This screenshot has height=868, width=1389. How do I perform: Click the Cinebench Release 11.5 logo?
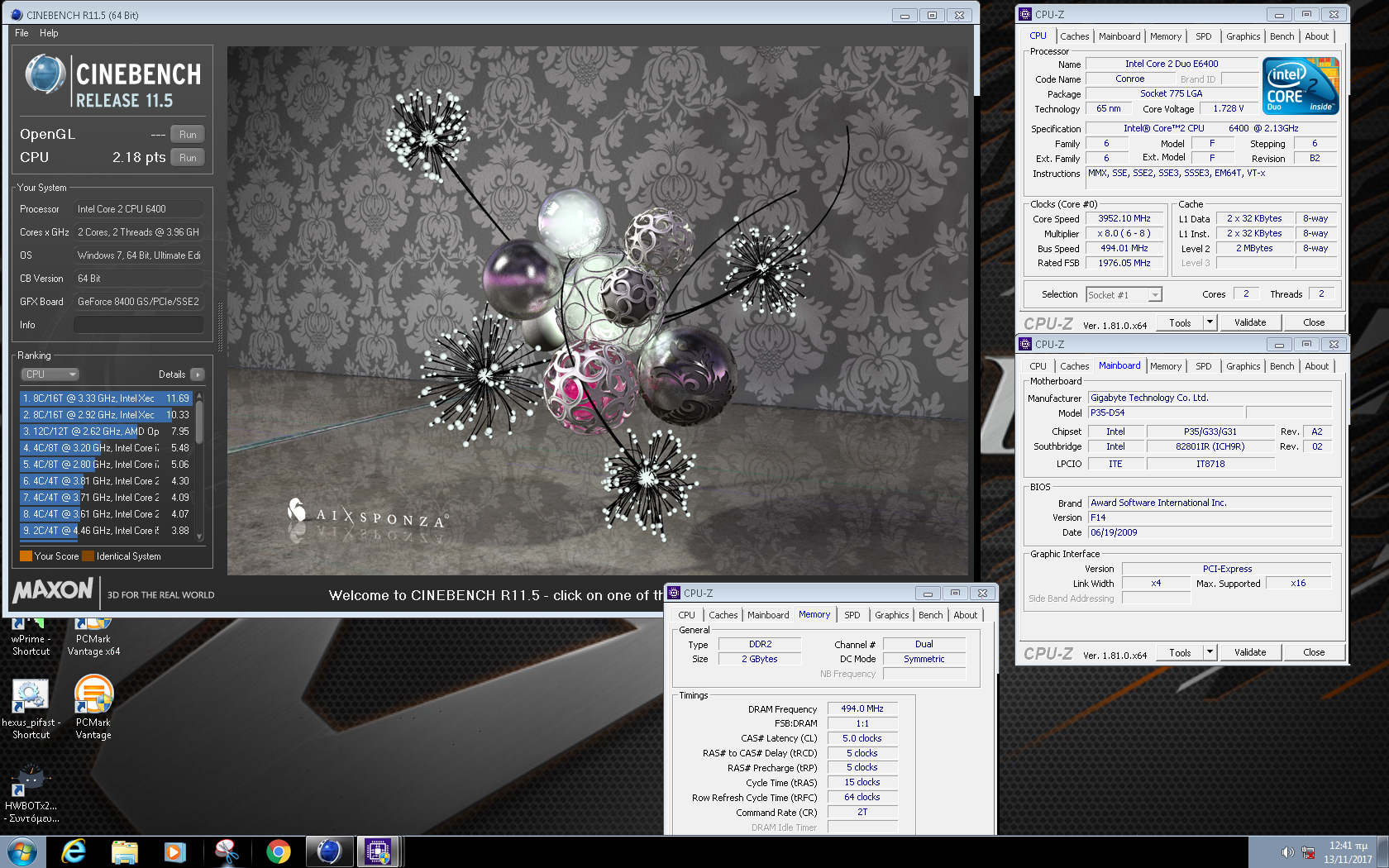pyautogui.click(x=113, y=82)
